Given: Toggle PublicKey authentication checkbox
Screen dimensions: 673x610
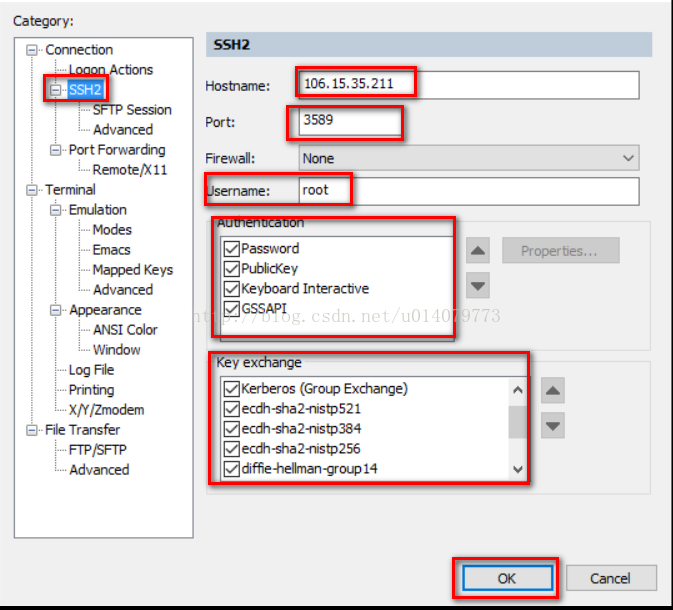Looking at the screenshot, I should click(232, 269).
